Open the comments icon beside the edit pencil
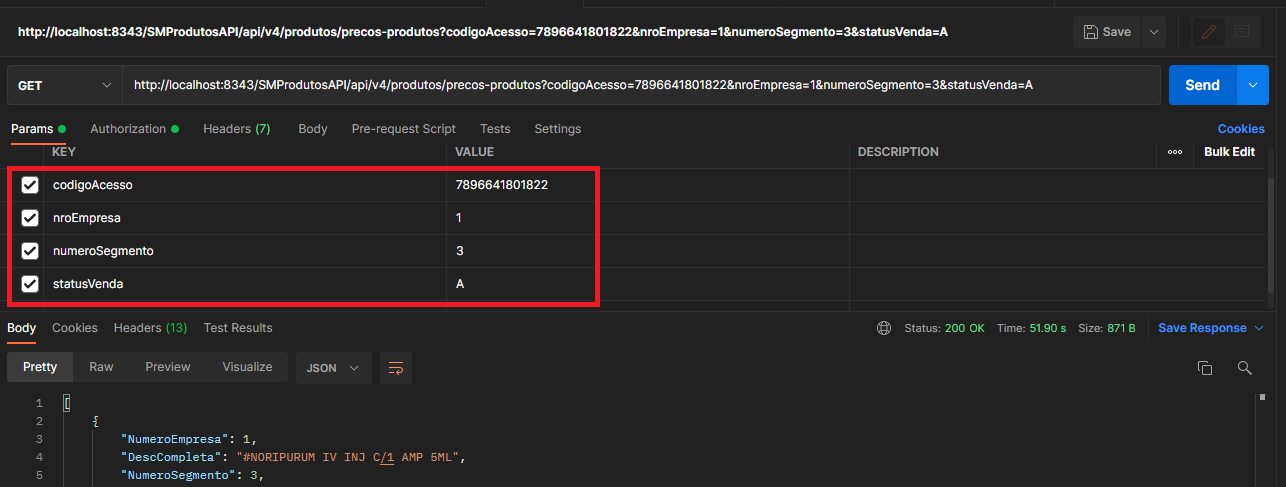The width and height of the screenshot is (1286, 487). pyautogui.click(x=1242, y=32)
